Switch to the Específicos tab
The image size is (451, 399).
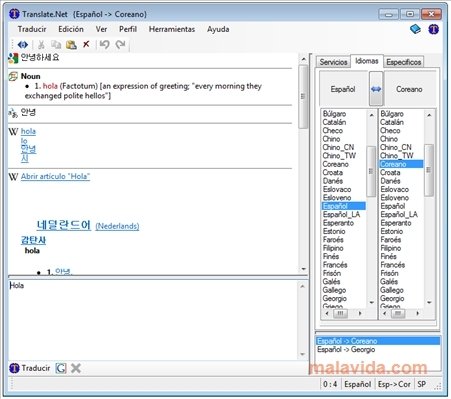[404, 62]
